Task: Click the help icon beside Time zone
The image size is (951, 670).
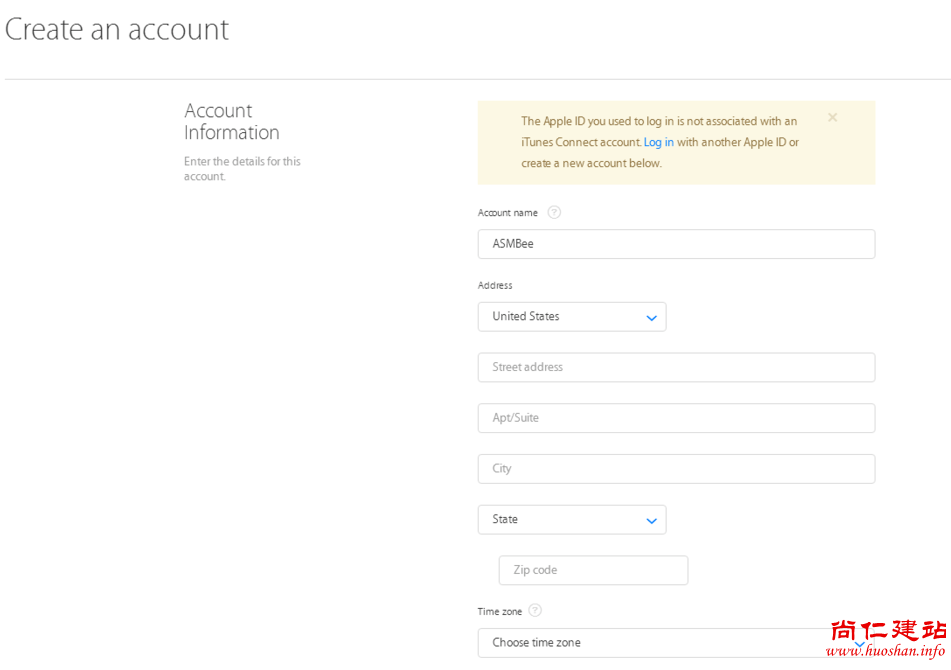Action: 535,610
